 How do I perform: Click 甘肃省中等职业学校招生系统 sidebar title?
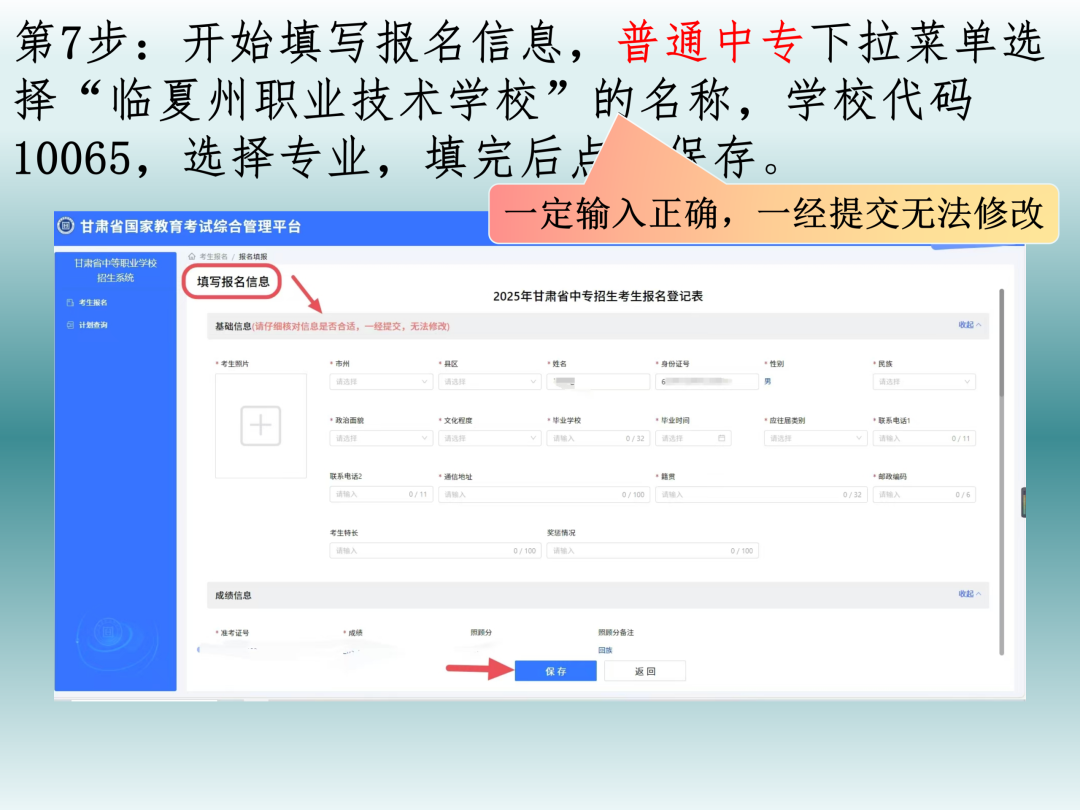click(x=116, y=270)
